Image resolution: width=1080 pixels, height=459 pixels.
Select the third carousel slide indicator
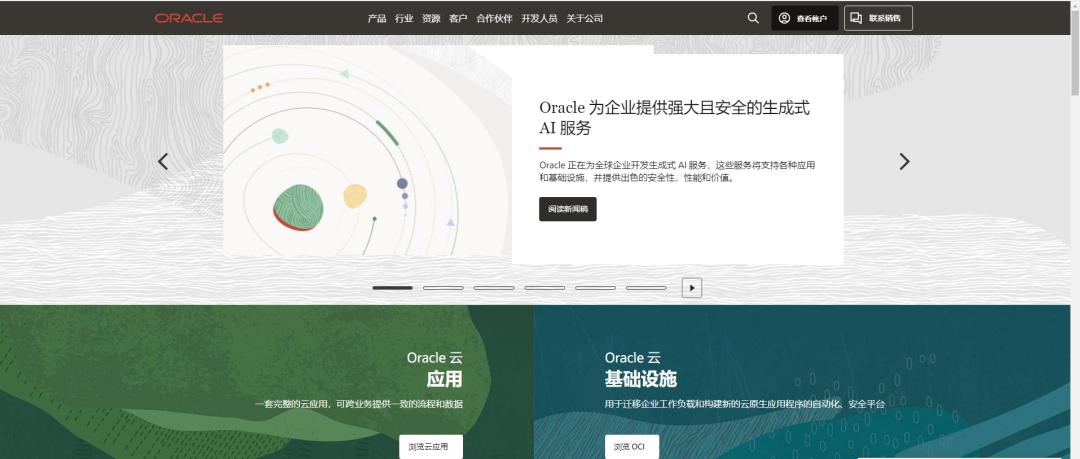tap(494, 288)
